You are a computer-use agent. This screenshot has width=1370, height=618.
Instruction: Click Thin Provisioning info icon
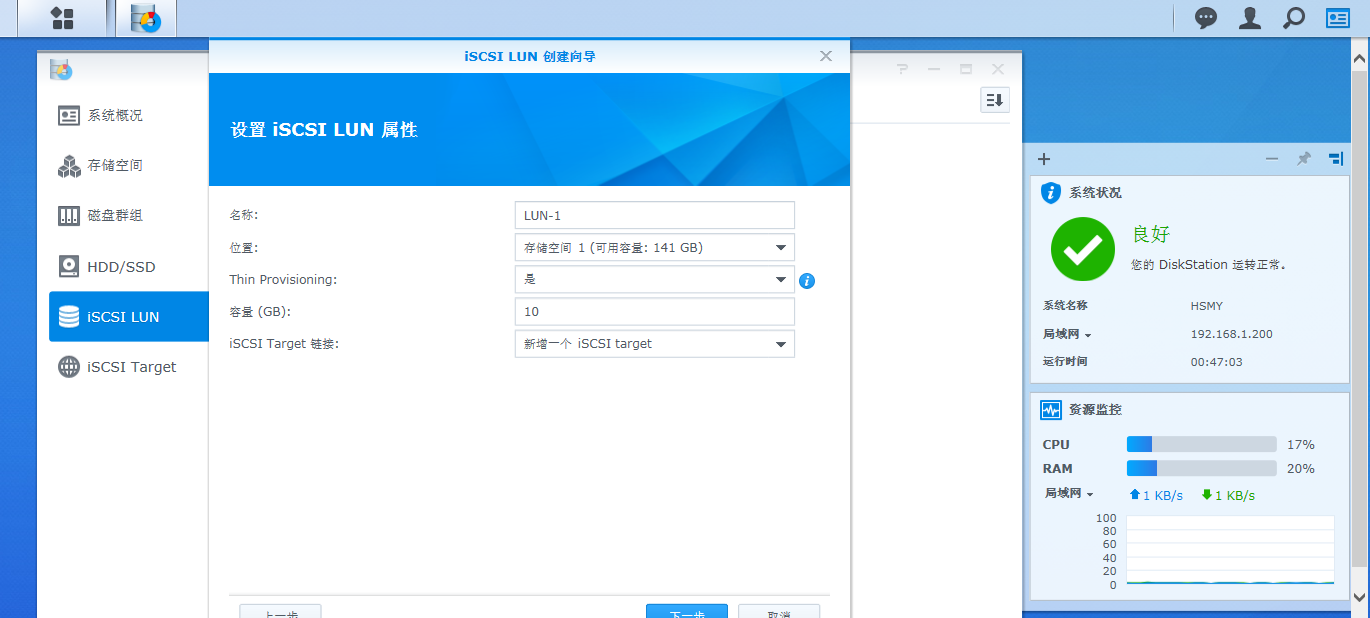(x=807, y=281)
